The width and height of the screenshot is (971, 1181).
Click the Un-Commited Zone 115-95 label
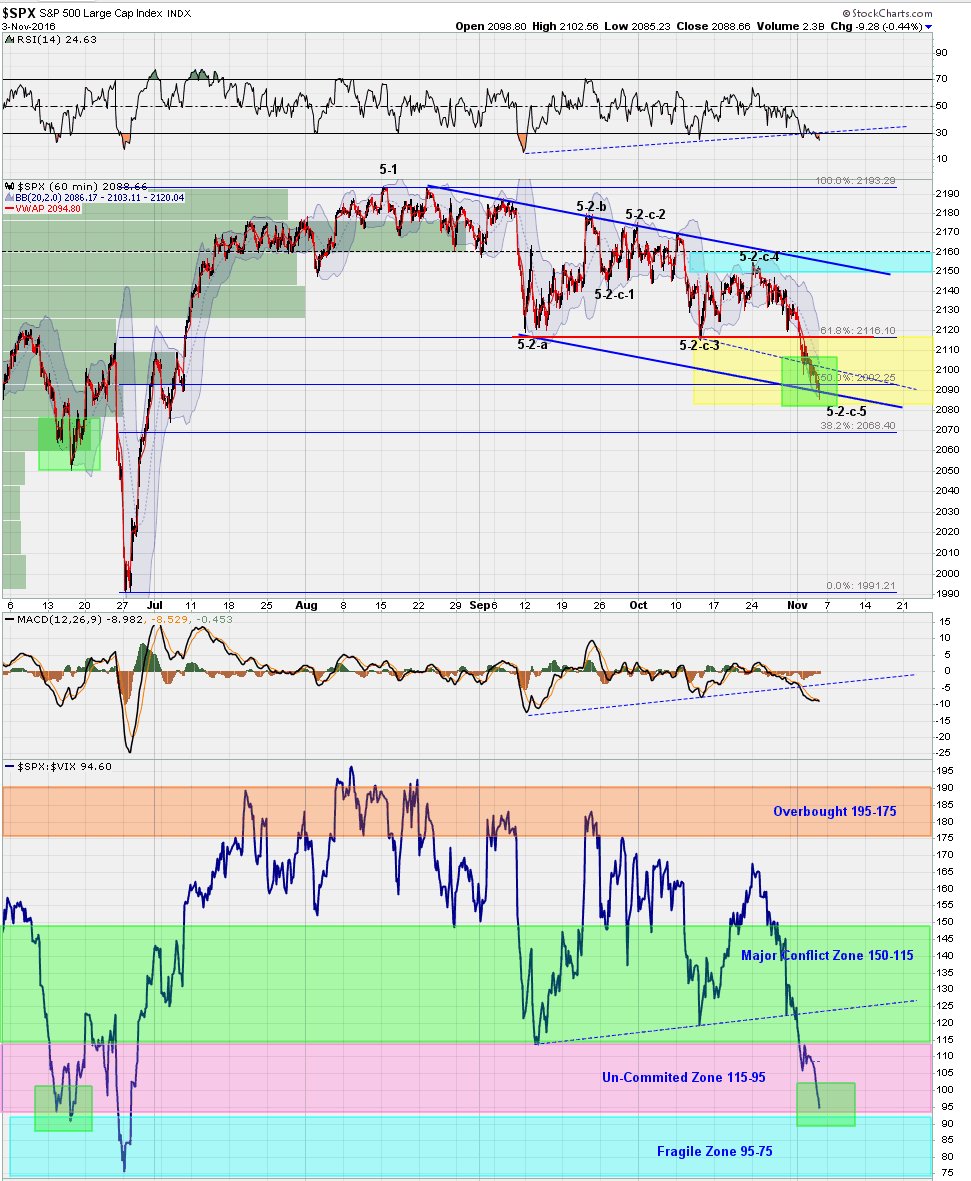click(684, 1077)
